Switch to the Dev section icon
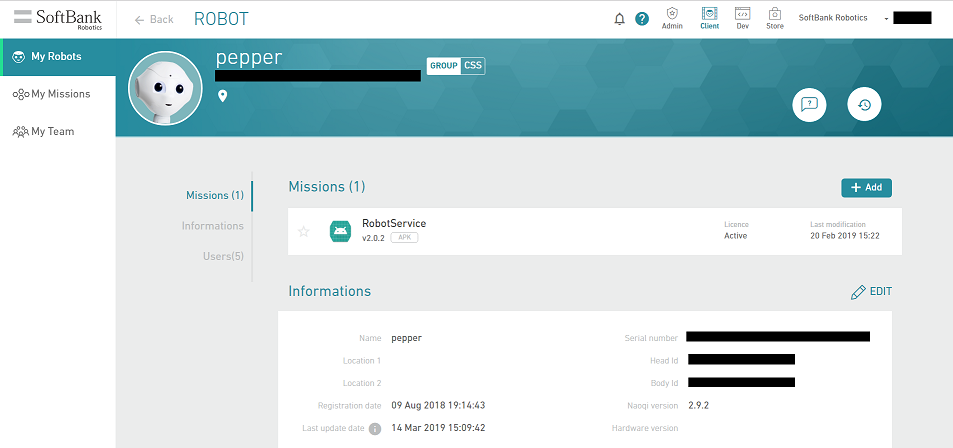The height and width of the screenshot is (448, 953). (x=742, y=18)
